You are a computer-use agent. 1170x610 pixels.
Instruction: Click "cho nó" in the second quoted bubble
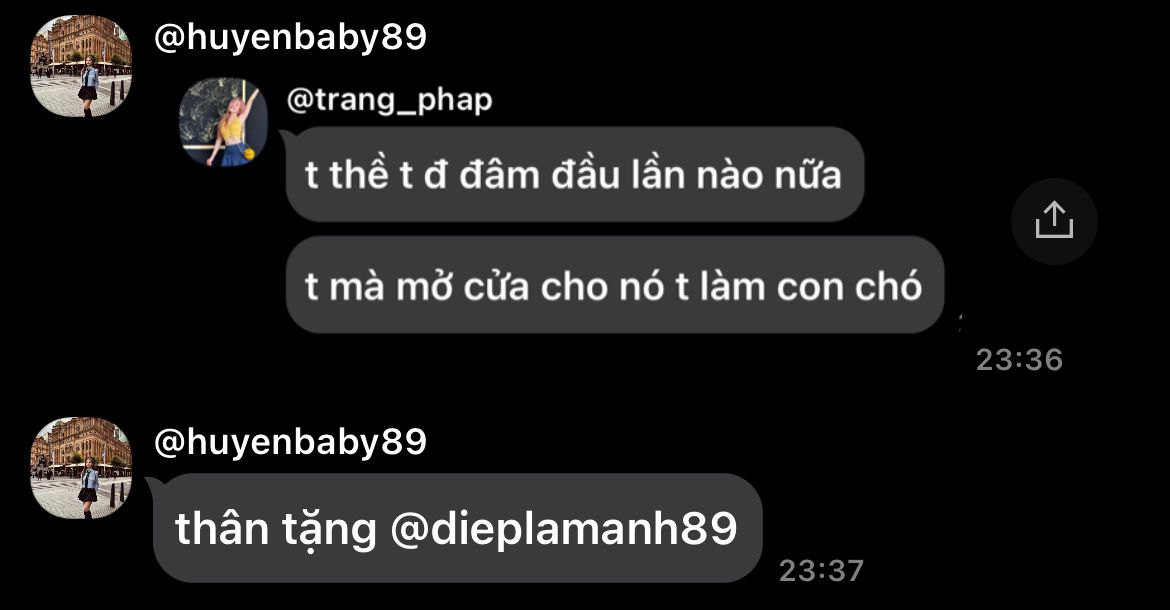point(602,286)
